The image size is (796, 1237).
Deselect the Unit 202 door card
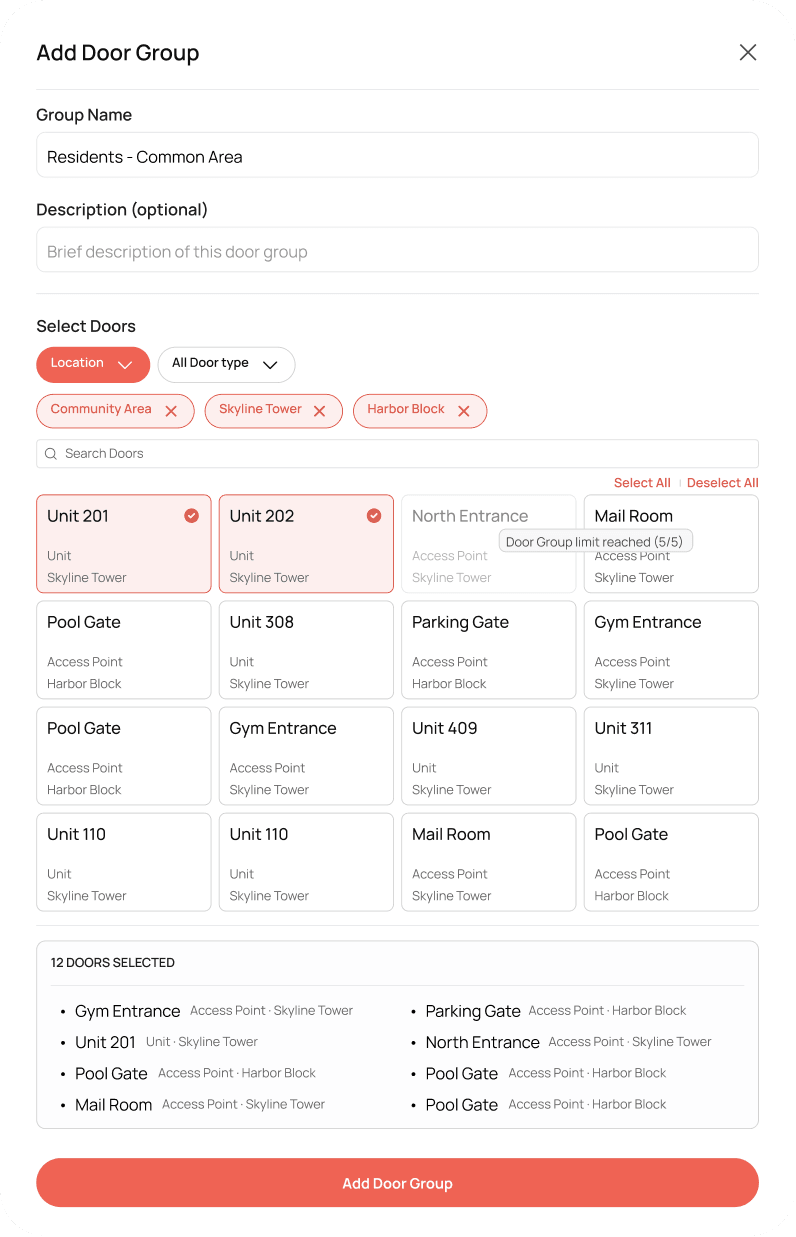(x=306, y=544)
